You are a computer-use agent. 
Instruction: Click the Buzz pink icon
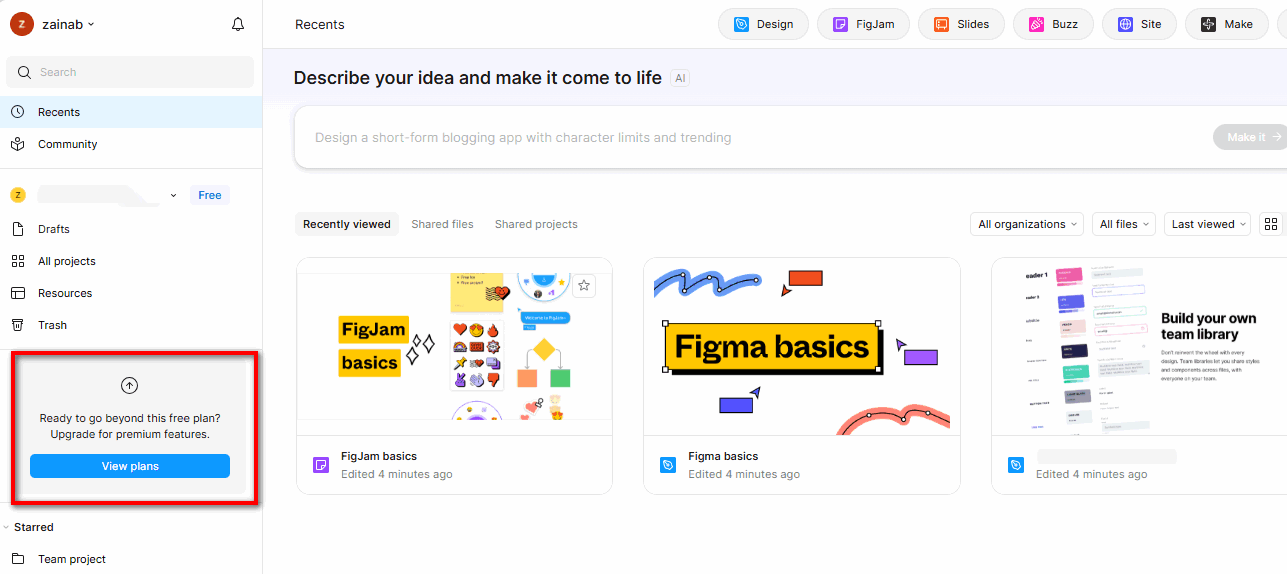tap(1037, 24)
